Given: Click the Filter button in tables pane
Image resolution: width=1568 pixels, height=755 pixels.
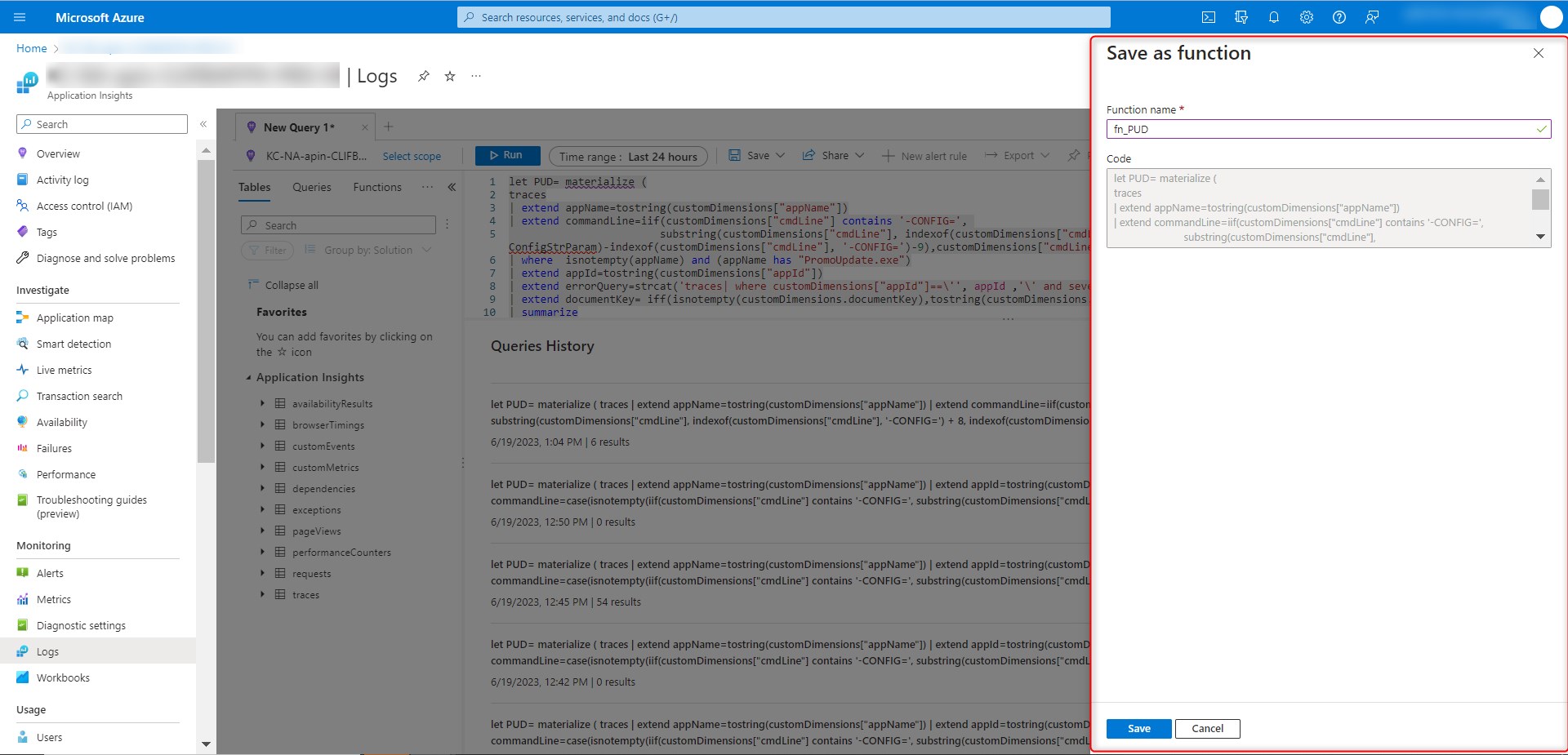Looking at the screenshot, I should 266,250.
